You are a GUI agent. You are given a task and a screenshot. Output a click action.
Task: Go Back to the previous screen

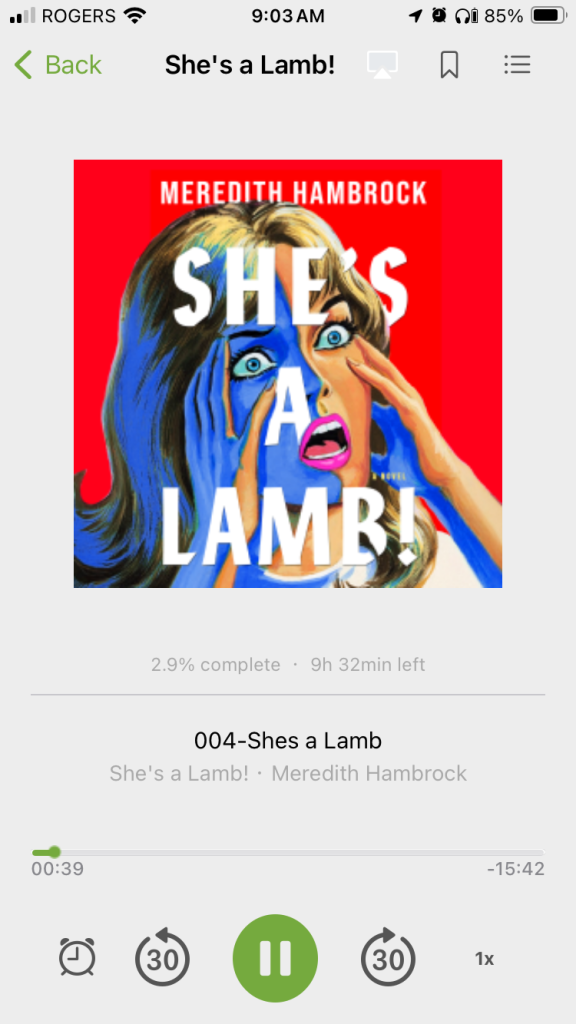point(57,65)
